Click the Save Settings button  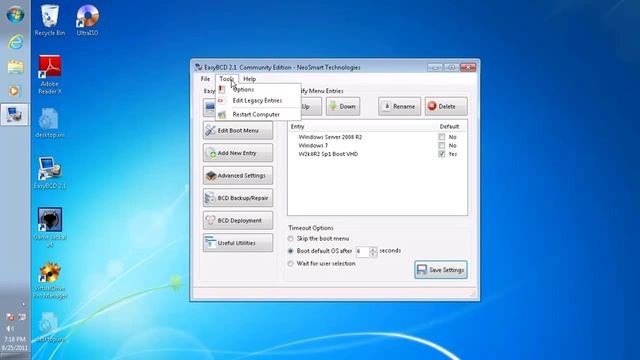pyautogui.click(x=441, y=270)
